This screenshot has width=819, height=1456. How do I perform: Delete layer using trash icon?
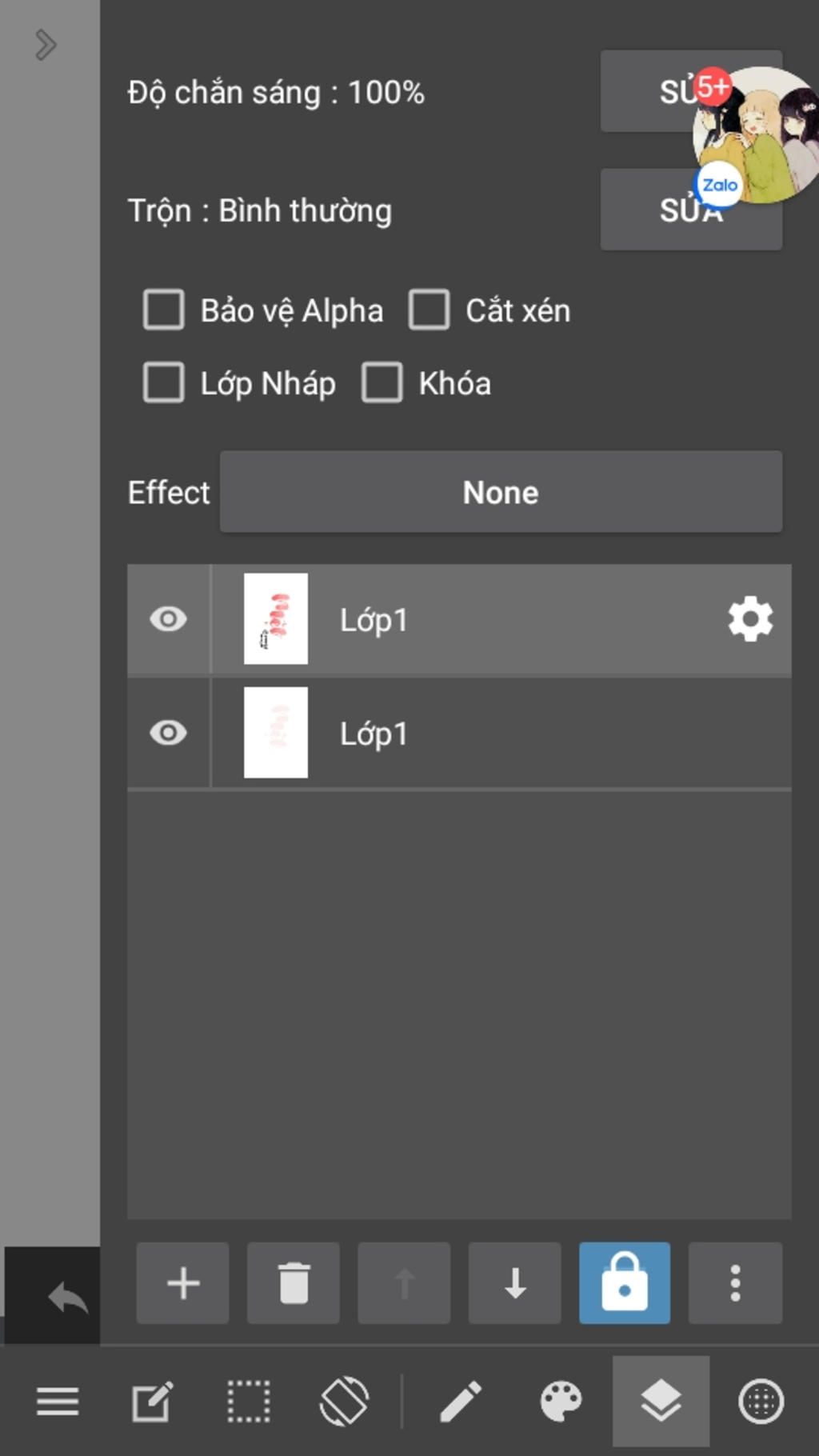(x=294, y=1282)
